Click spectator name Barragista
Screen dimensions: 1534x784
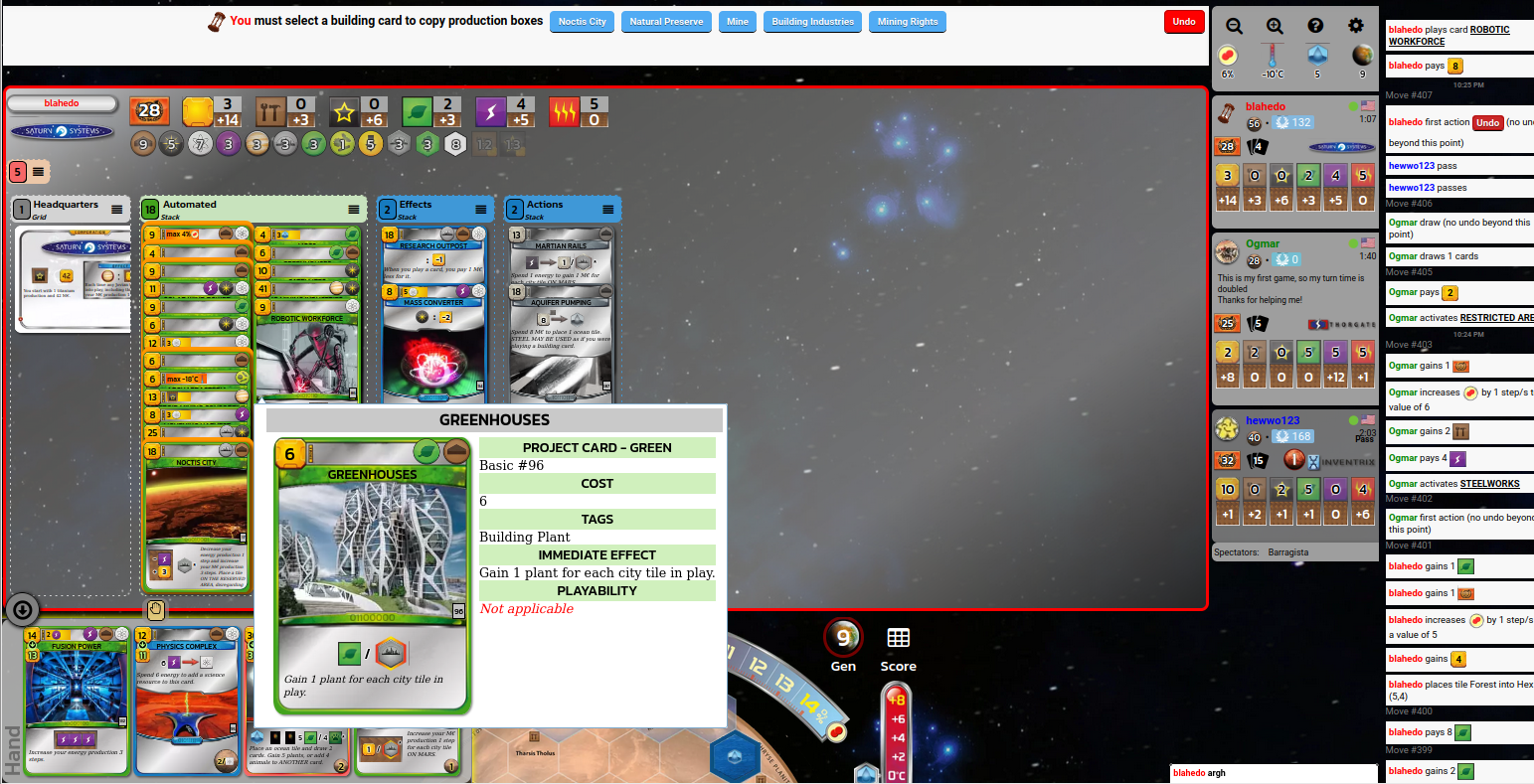(1287, 552)
